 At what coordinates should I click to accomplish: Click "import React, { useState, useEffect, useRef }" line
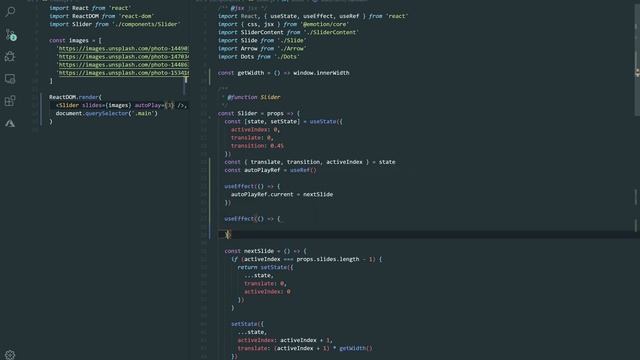(313, 16)
